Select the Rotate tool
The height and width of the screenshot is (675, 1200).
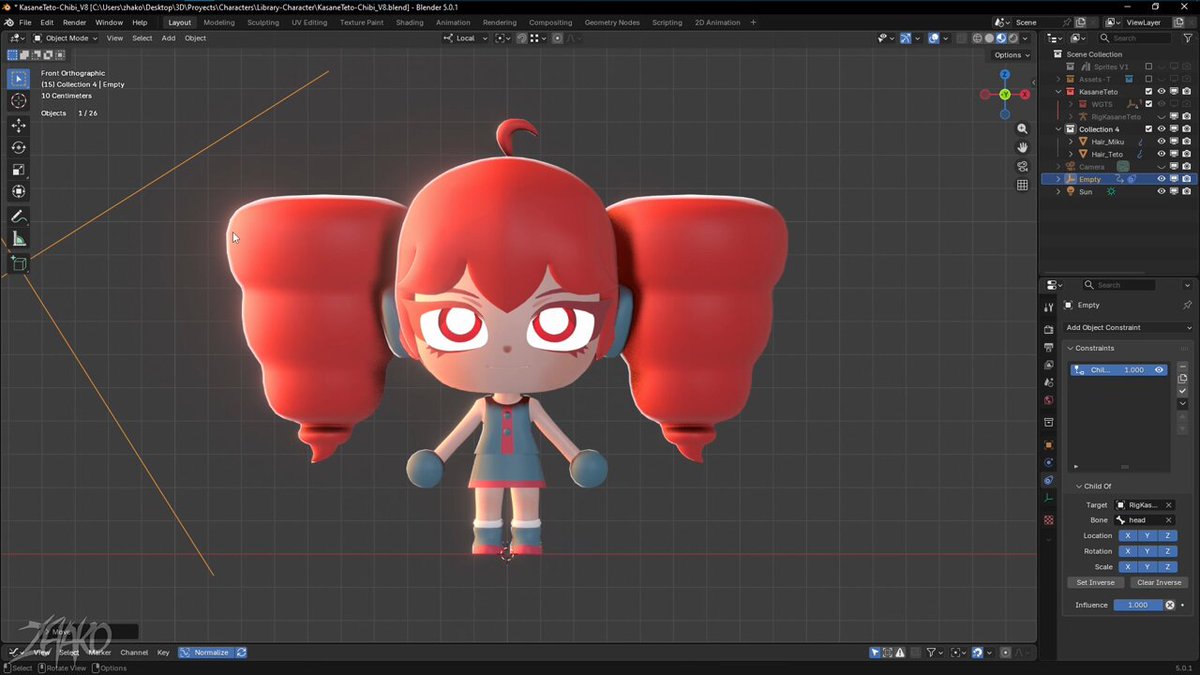[18, 147]
